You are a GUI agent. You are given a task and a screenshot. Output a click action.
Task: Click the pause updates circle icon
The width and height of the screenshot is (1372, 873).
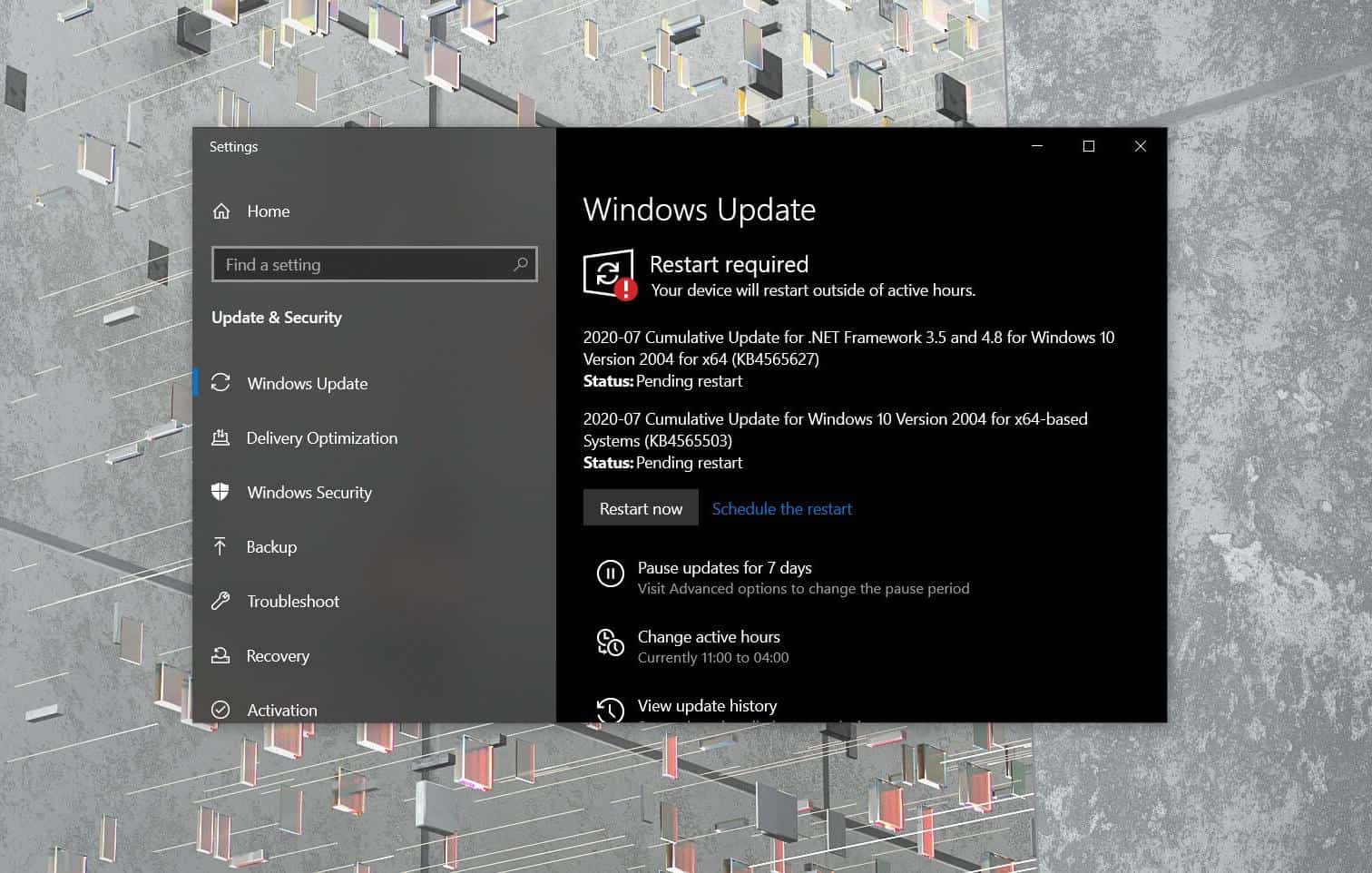click(610, 574)
